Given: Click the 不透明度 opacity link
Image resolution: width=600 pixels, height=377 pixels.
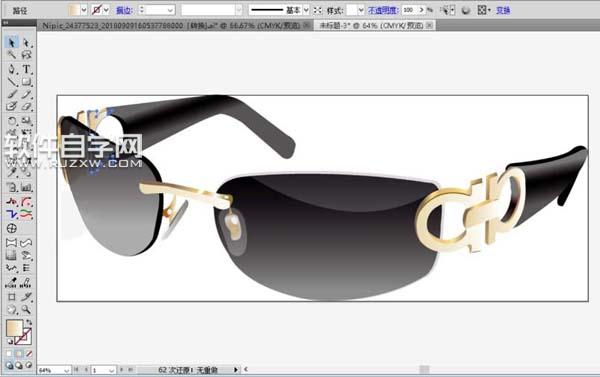Looking at the screenshot, I should click(x=382, y=10).
